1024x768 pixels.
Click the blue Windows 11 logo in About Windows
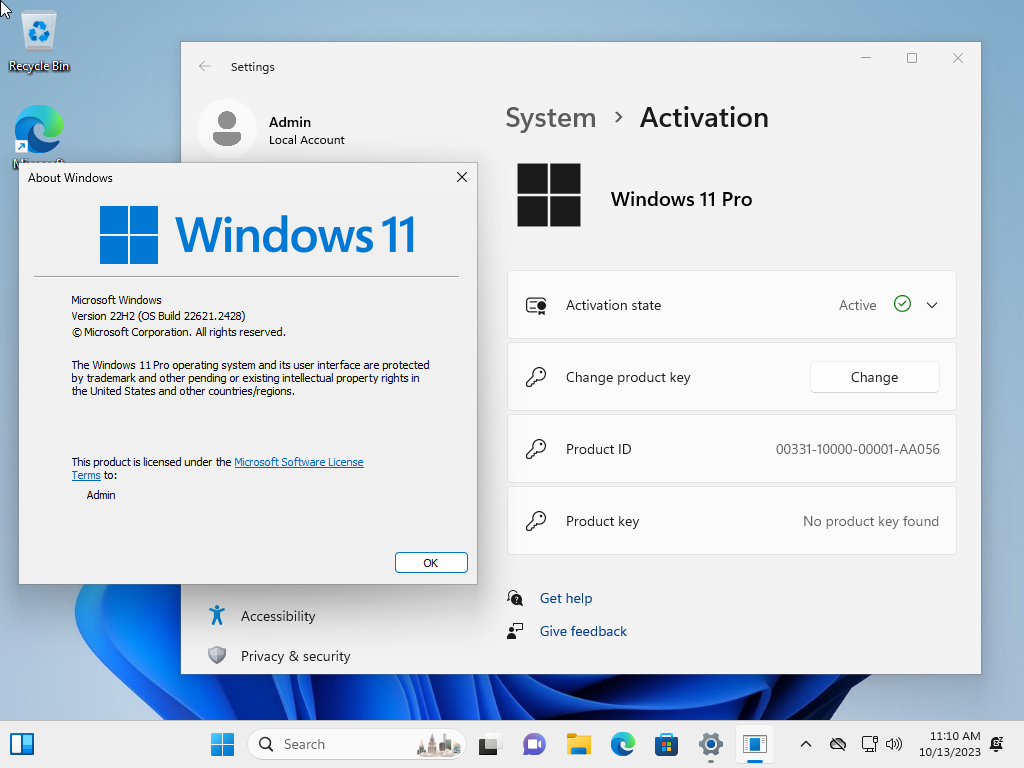(x=129, y=234)
